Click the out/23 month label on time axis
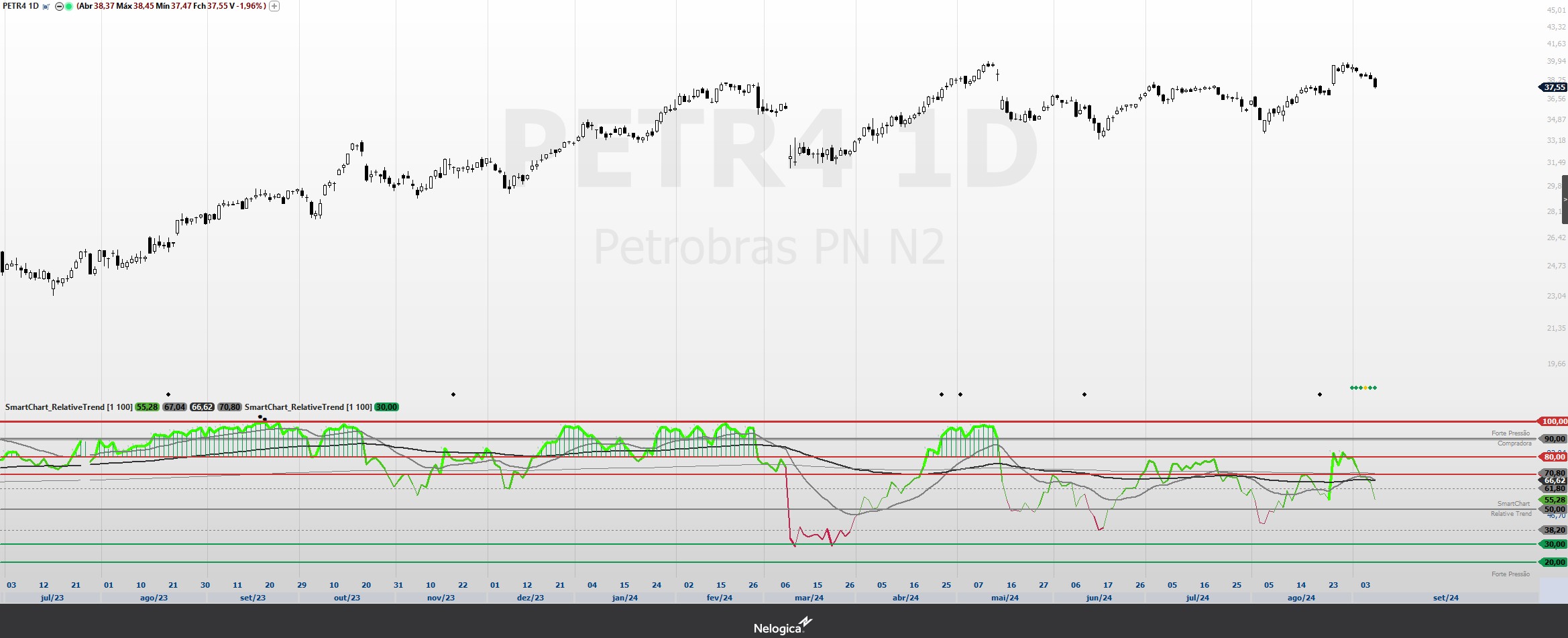 point(347,598)
